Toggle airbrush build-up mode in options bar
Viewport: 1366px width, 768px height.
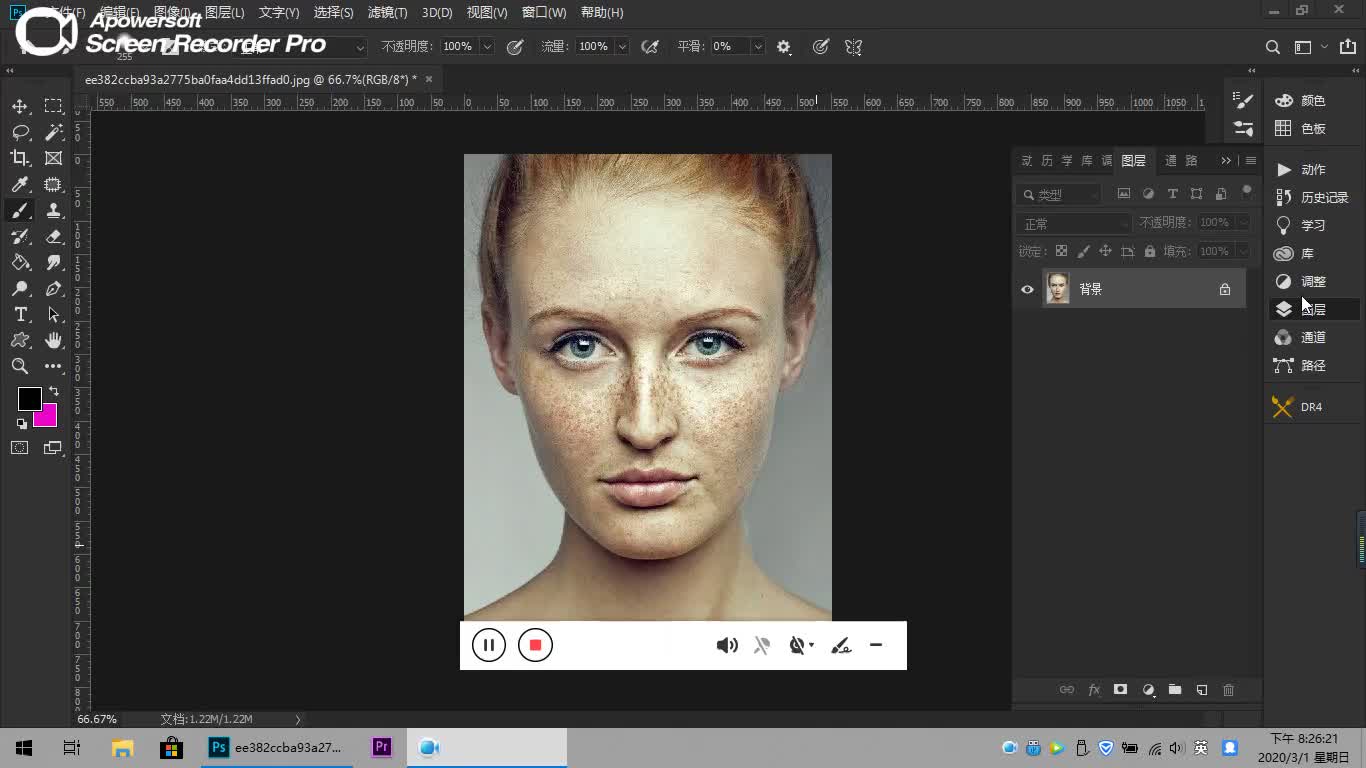click(650, 47)
